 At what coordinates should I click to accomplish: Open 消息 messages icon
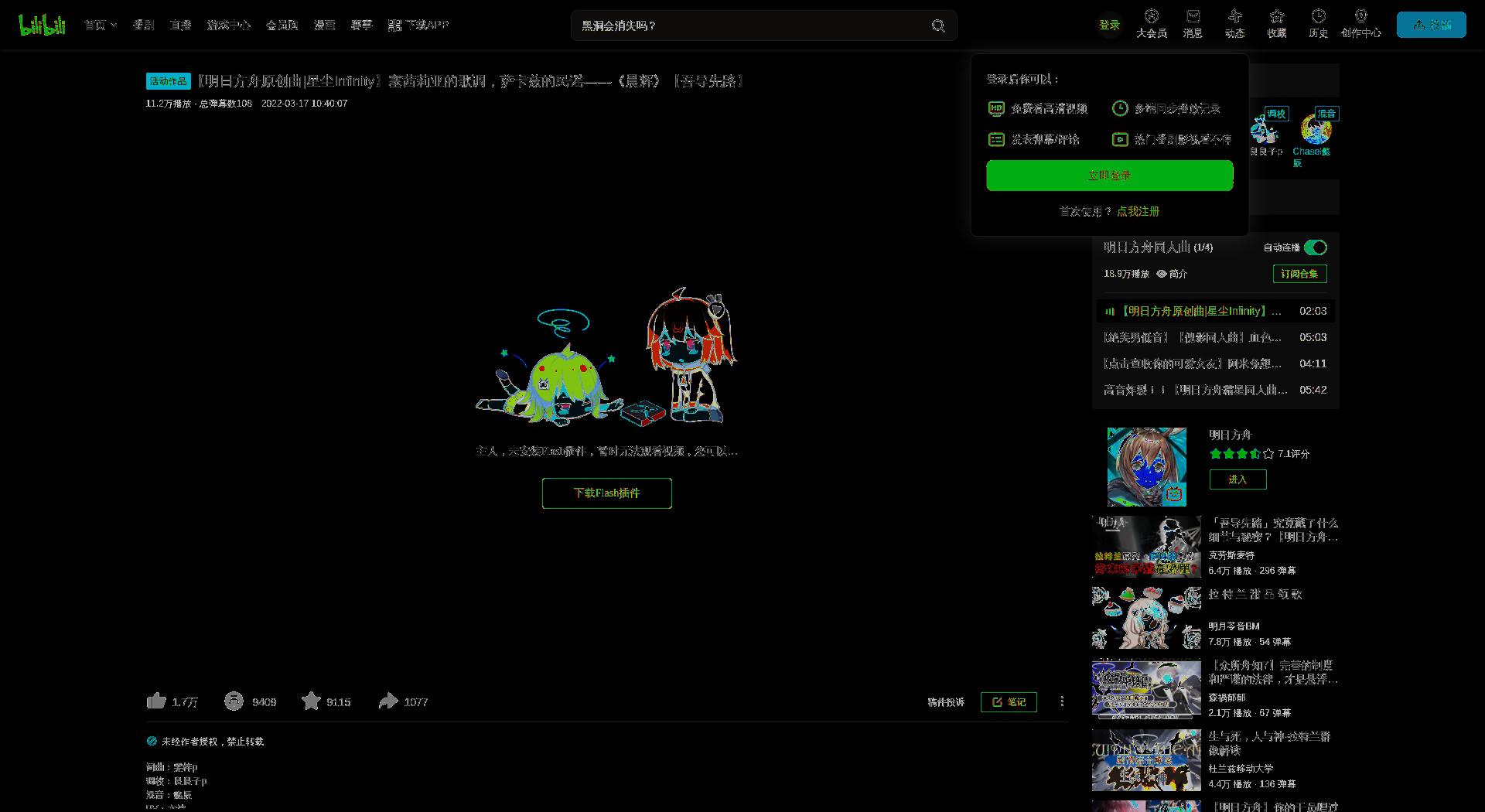[1193, 24]
